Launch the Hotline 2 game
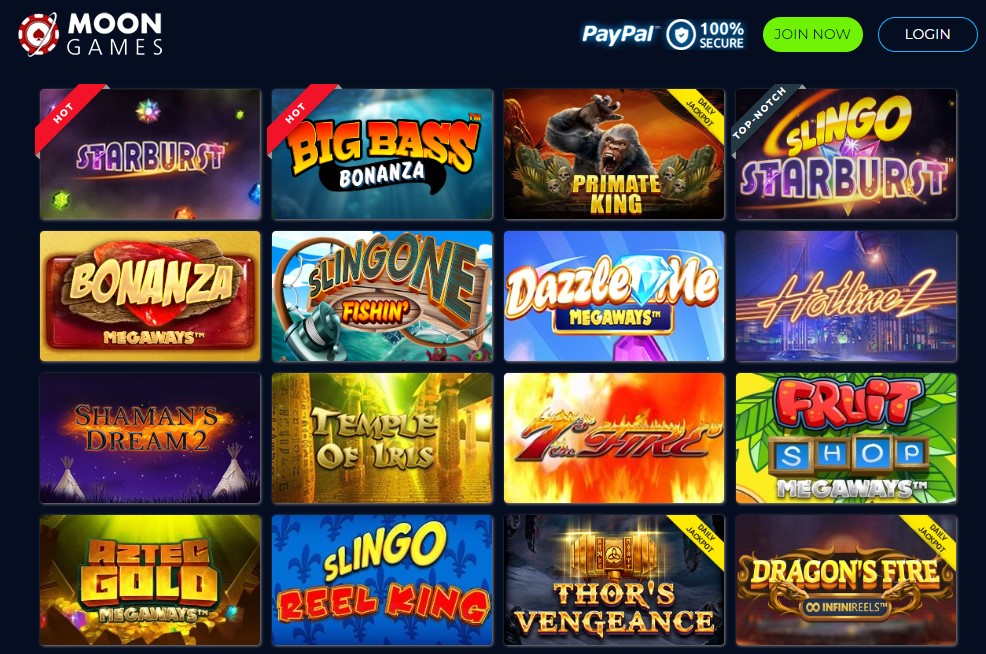Image resolution: width=986 pixels, height=654 pixels. click(846, 296)
